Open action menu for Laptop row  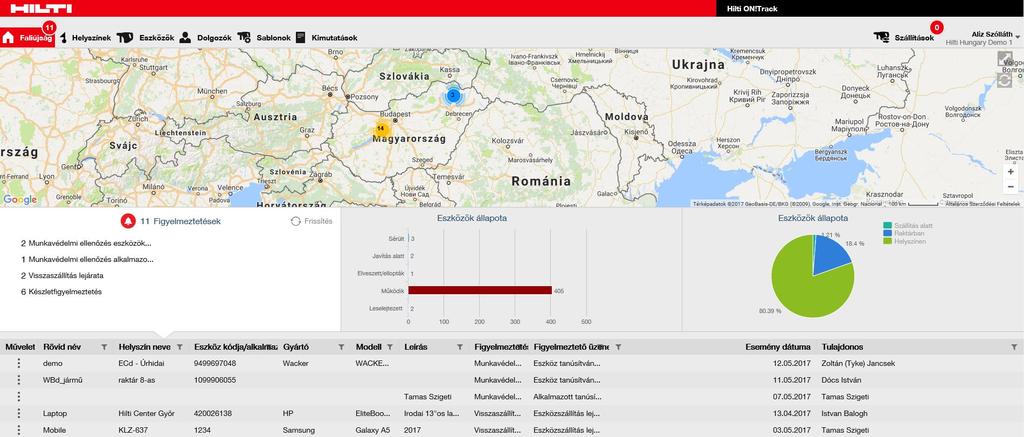tap(18, 413)
